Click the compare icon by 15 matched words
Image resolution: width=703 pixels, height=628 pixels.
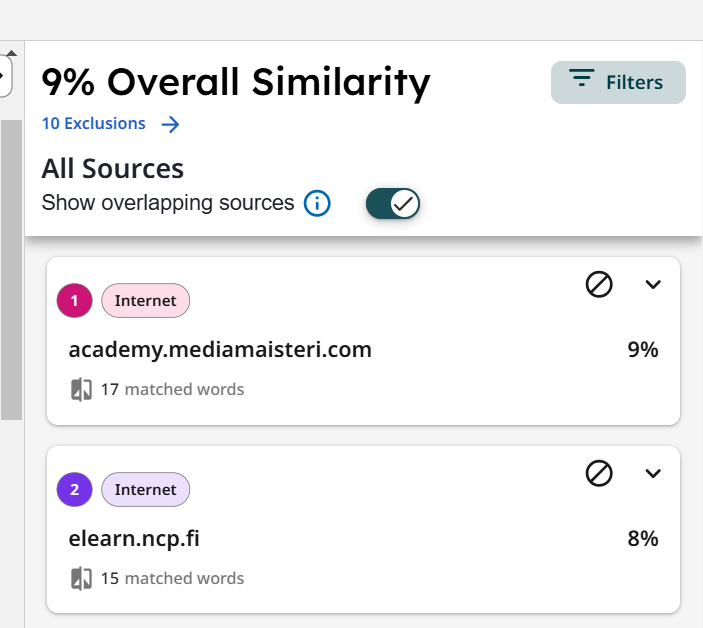(81, 578)
